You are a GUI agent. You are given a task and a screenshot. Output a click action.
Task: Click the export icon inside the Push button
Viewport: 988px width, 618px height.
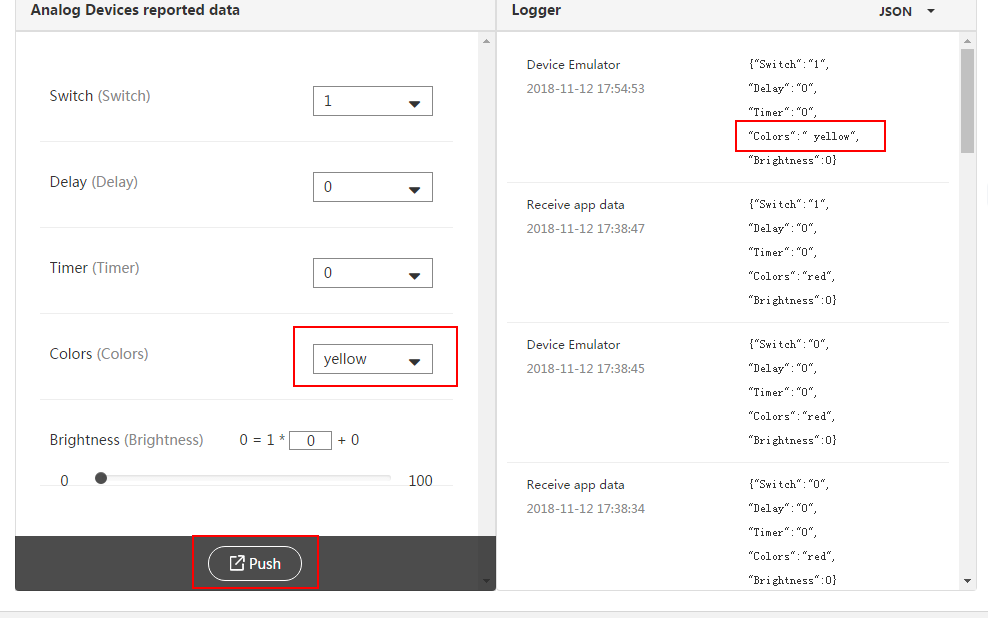pos(239,563)
